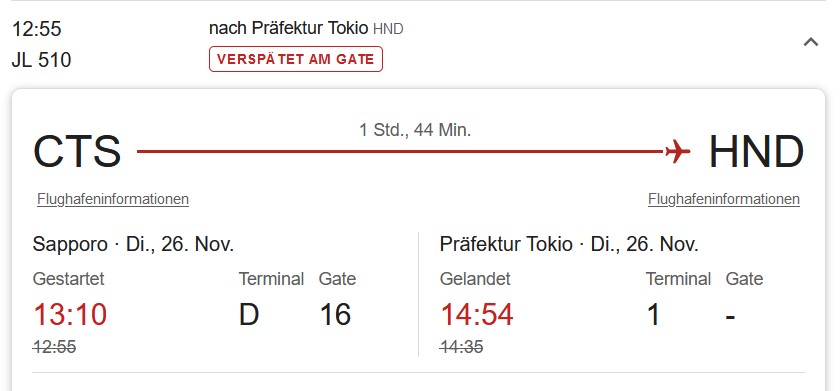Click the red flight progress line
The width and height of the screenshot is (840, 391).
tap(400, 152)
